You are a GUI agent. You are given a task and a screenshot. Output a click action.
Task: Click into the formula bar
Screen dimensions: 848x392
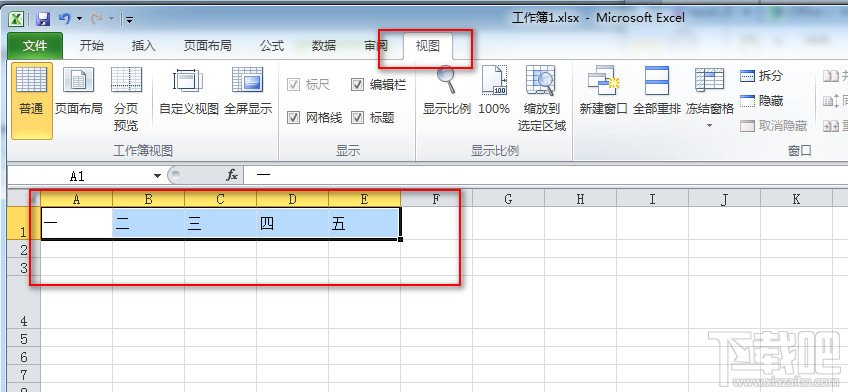tap(546, 175)
